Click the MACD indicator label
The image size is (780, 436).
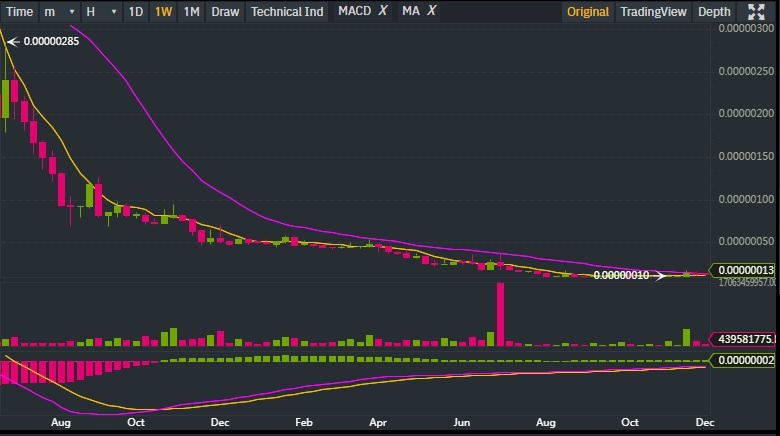354,10
